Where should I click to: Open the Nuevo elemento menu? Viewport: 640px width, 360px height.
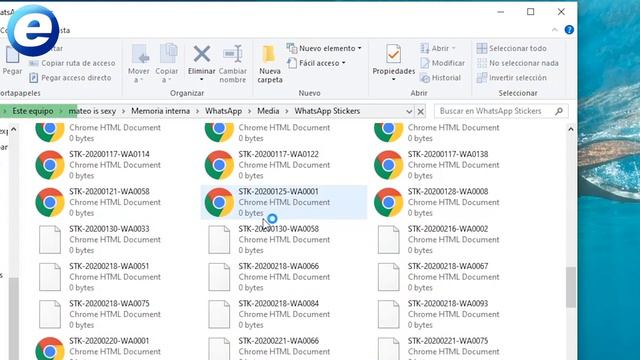324,48
